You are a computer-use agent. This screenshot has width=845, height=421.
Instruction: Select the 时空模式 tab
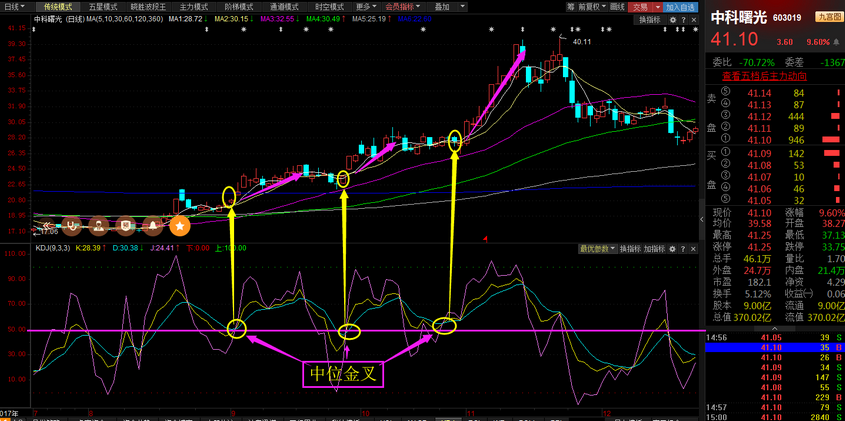(329, 6)
